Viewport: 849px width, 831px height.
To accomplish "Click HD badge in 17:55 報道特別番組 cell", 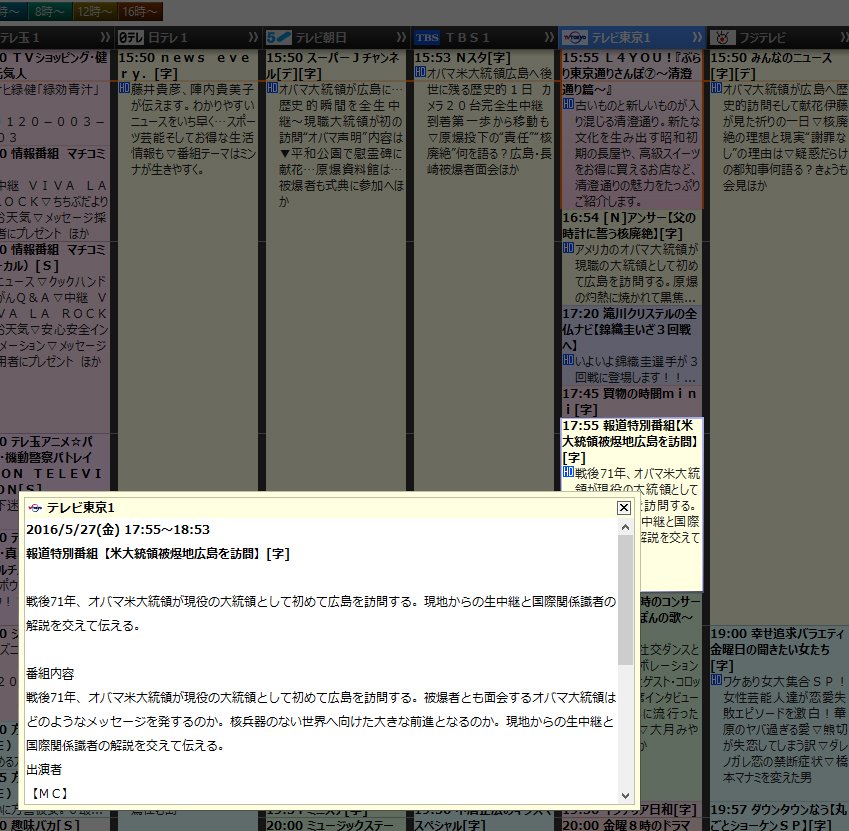I will point(568,472).
